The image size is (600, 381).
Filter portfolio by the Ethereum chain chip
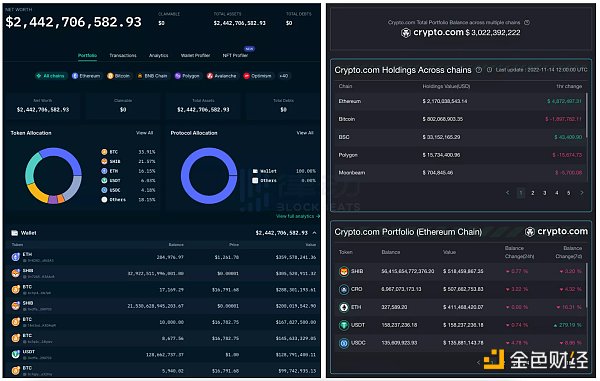click(x=86, y=76)
